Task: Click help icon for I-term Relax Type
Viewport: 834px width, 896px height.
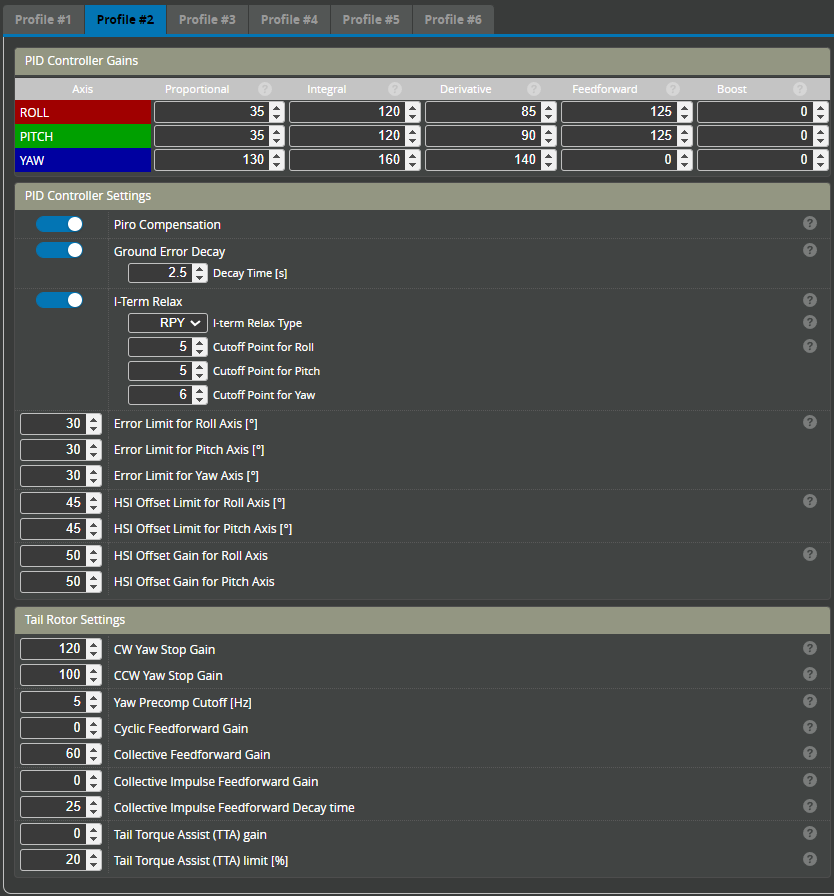Action: 810,322
